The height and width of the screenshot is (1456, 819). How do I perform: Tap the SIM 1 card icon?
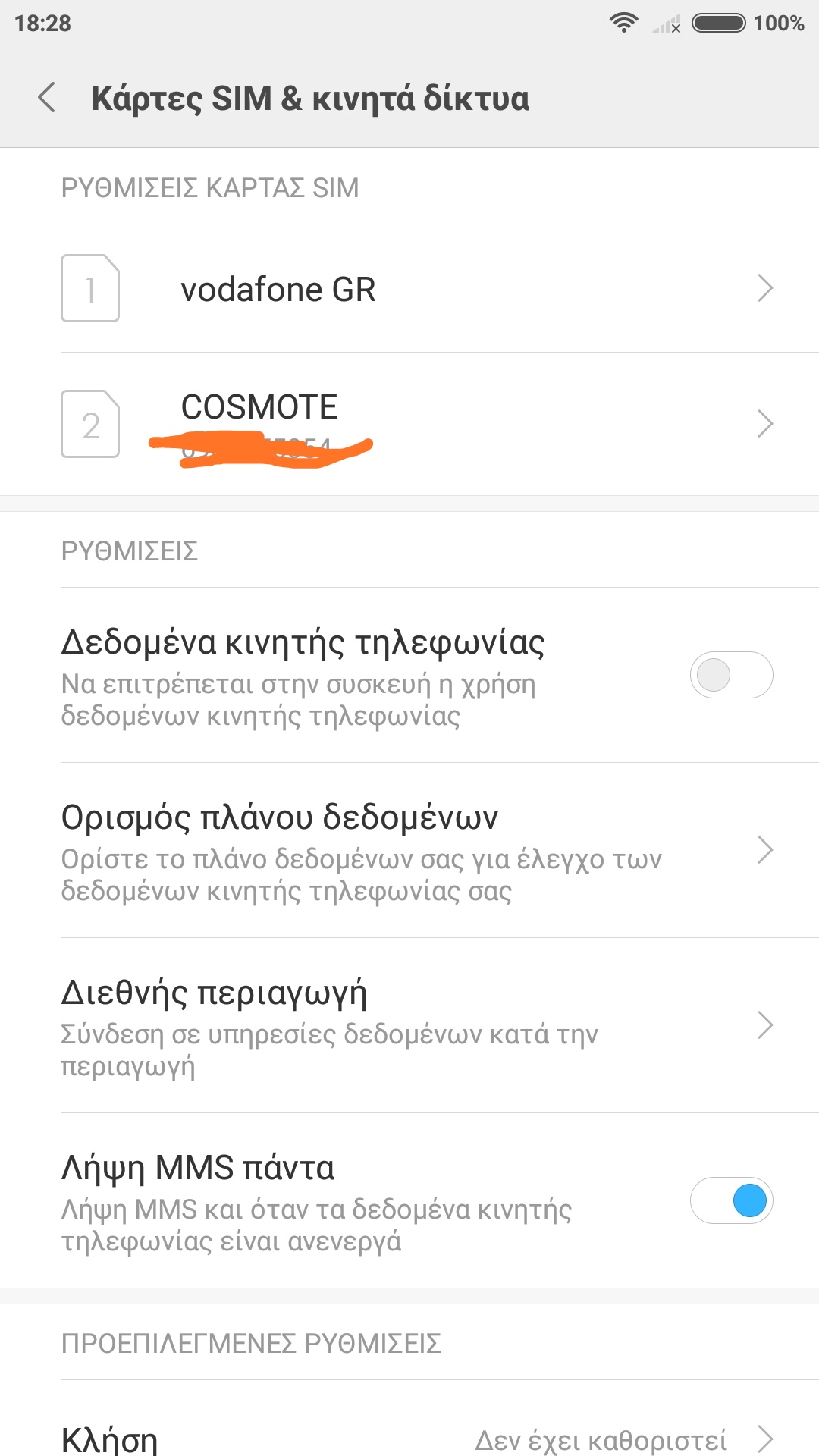pyautogui.click(x=90, y=288)
